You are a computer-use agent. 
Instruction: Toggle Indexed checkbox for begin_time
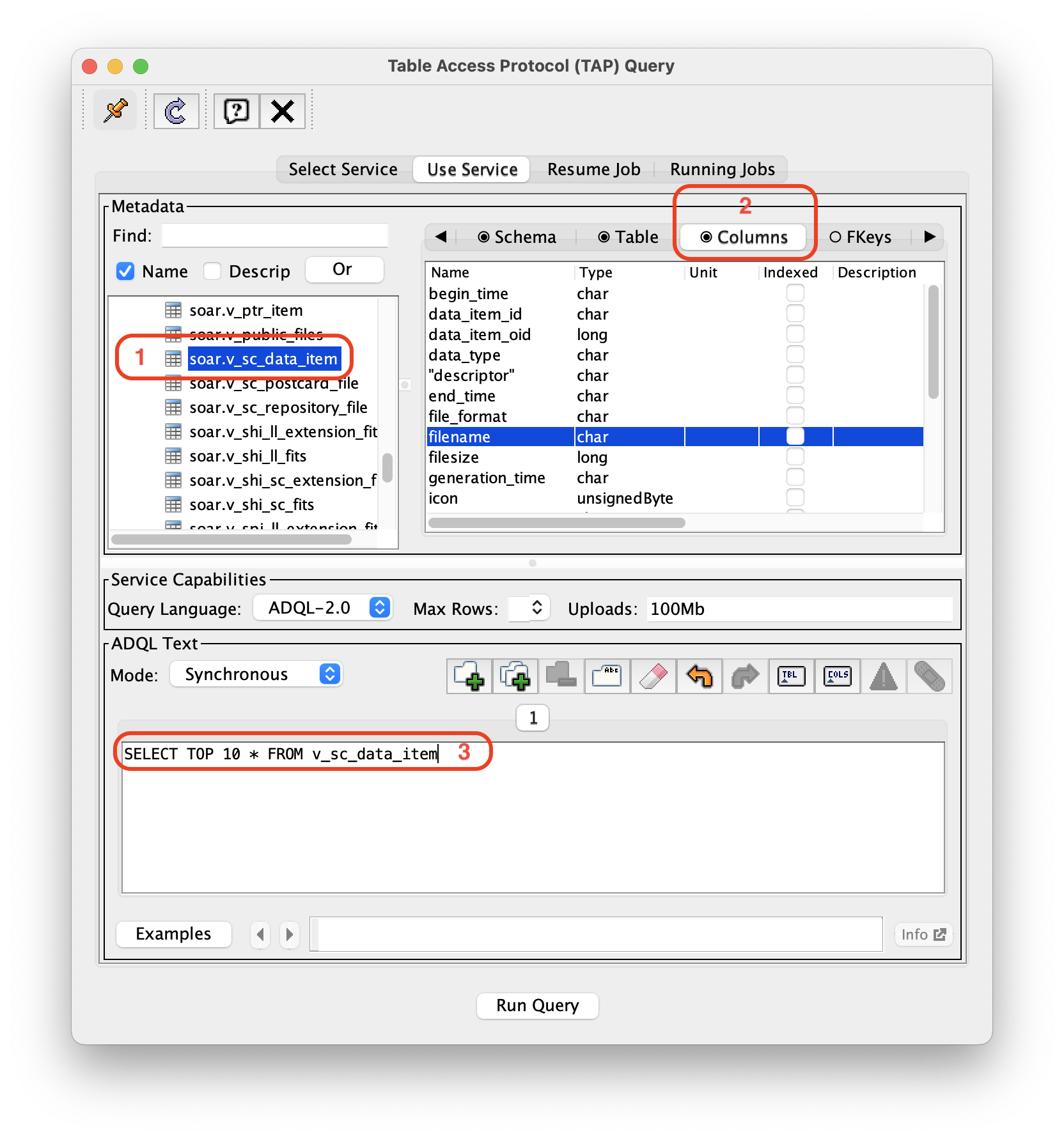point(795,293)
